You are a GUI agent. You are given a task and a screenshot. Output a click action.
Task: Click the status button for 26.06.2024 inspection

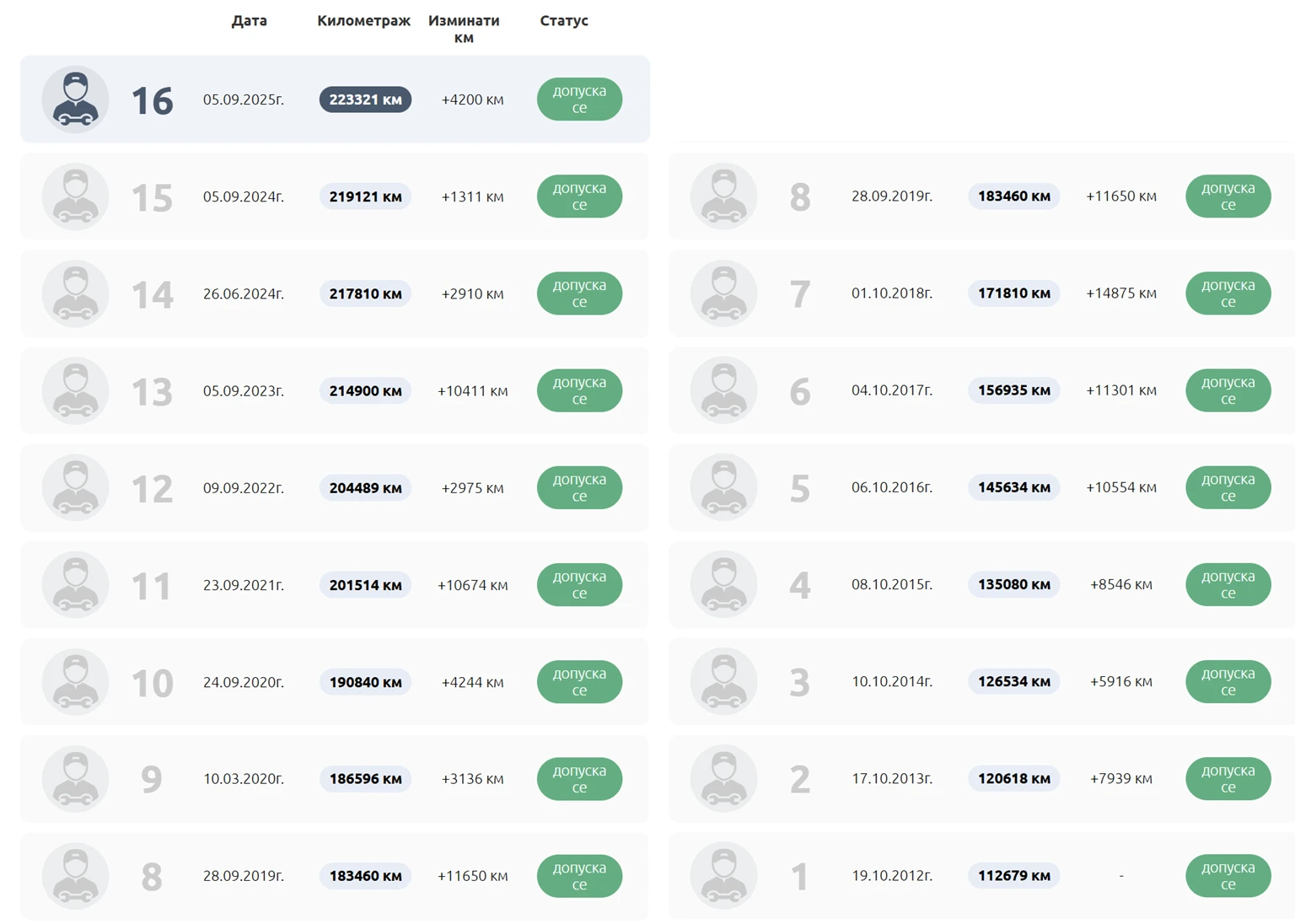pyautogui.click(x=579, y=293)
